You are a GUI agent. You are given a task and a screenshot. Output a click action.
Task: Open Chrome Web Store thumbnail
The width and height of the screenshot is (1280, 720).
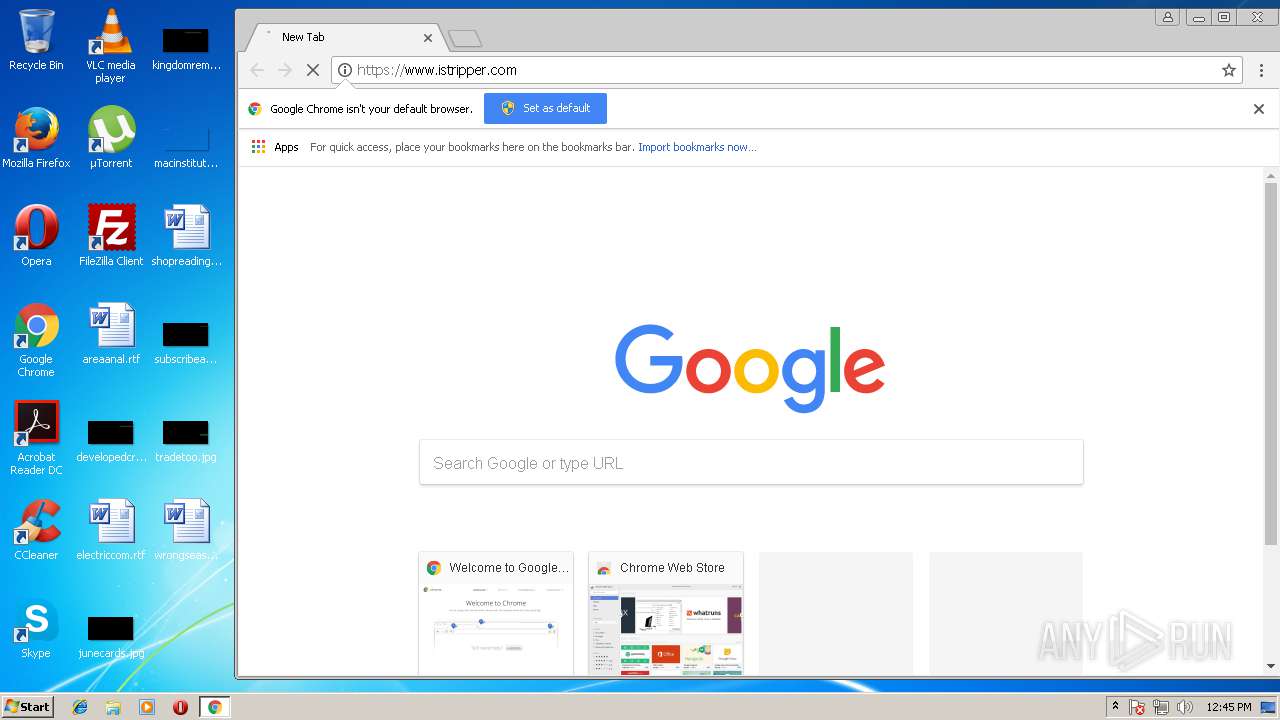666,614
